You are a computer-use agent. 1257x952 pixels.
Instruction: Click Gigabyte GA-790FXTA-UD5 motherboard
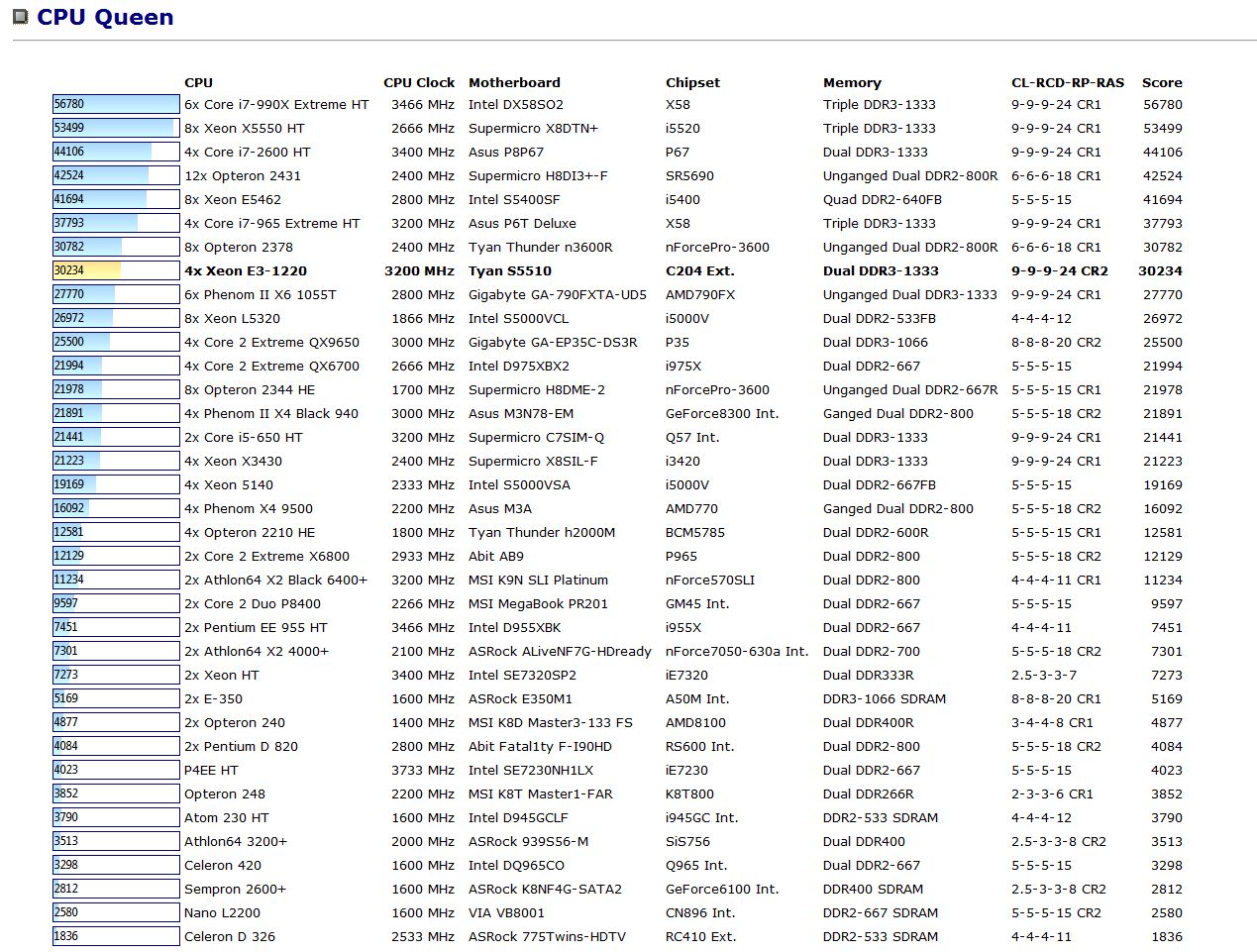coord(558,294)
